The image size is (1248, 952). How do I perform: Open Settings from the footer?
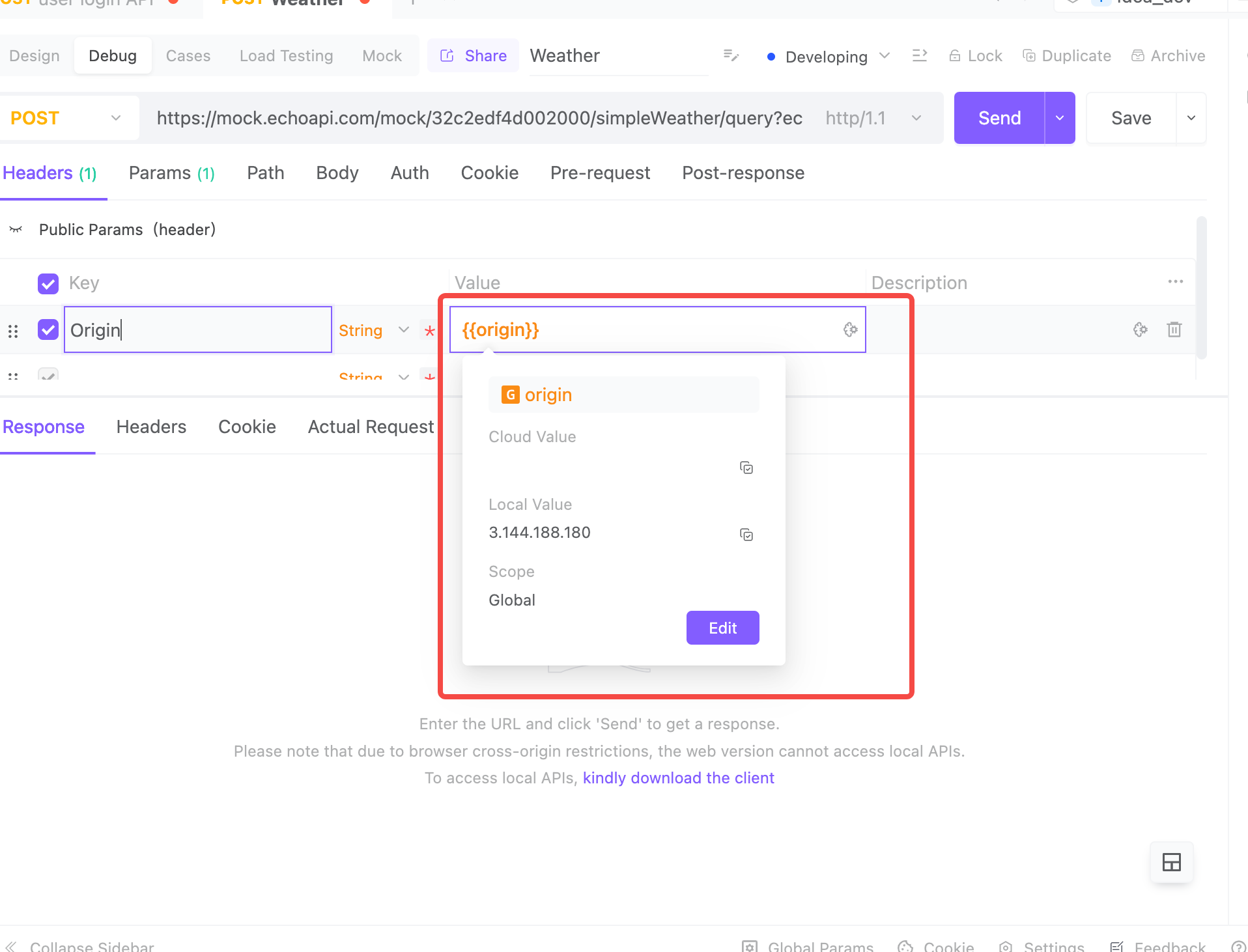(1042, 946)
